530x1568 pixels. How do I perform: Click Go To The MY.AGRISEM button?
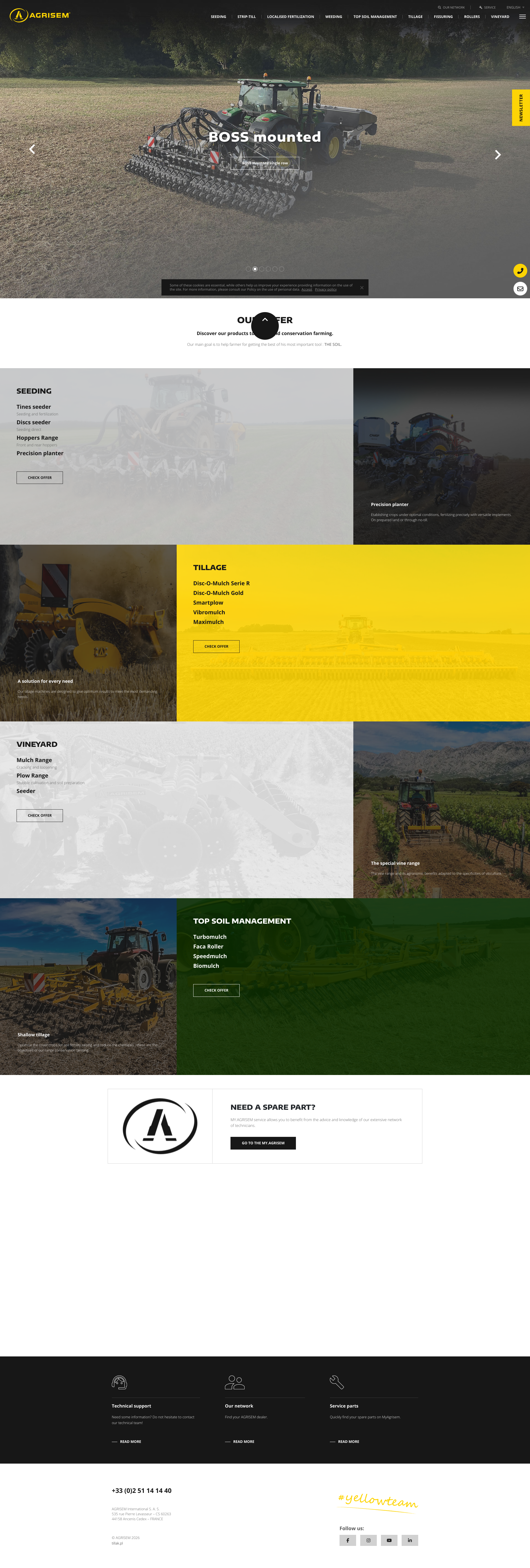pyautogui.click(x=263, y=1143)
